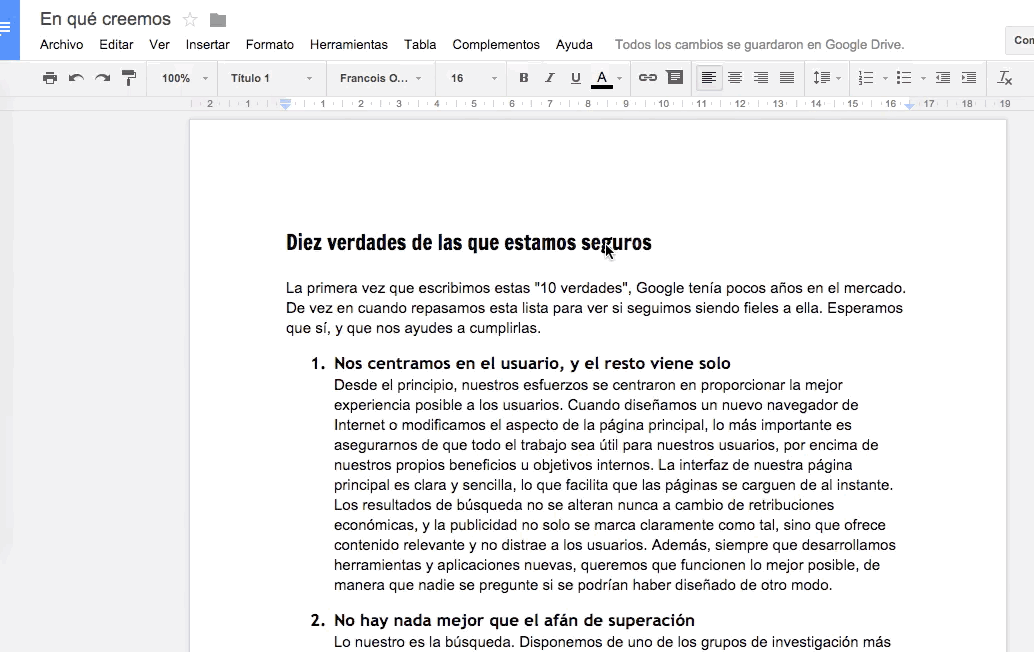Apply a bulleted list
This screenshot has width=1034, height=652.
904,78
